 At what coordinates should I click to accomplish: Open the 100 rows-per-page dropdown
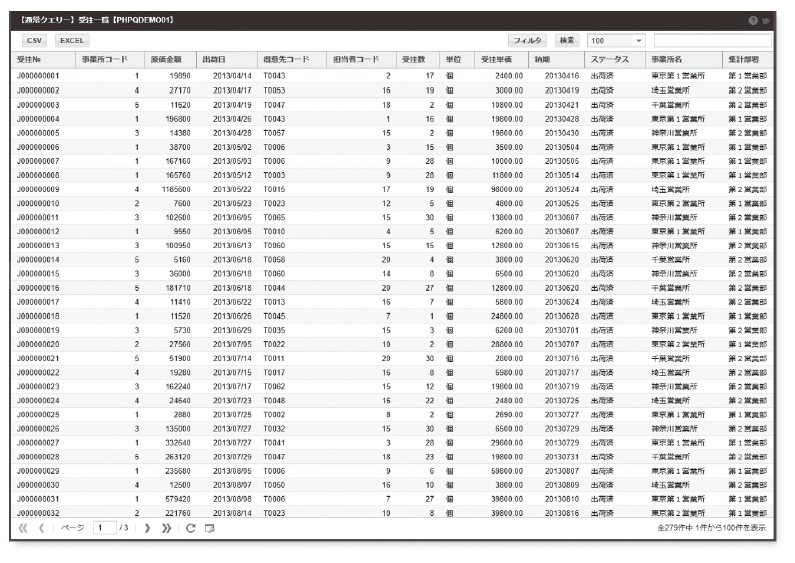point(616,41)
